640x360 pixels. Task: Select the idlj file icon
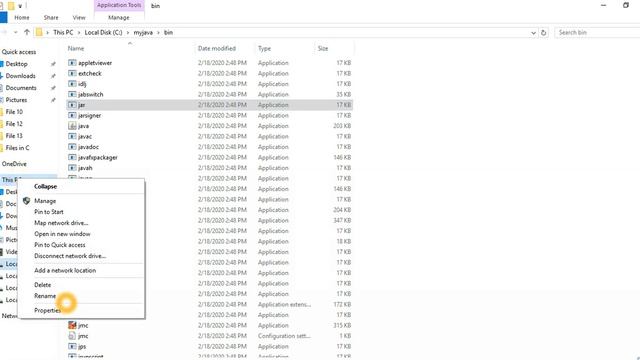72,84
